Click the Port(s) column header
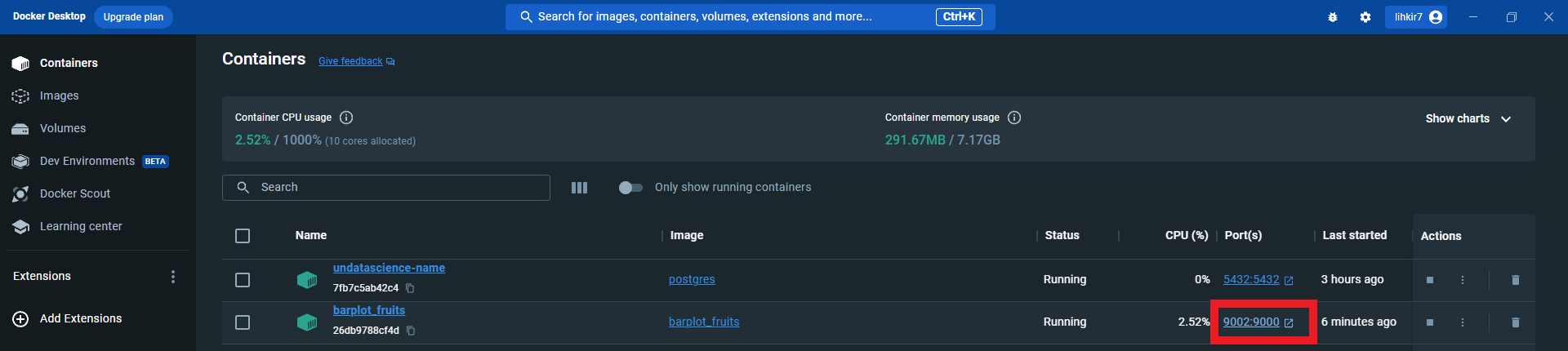 1243,235
